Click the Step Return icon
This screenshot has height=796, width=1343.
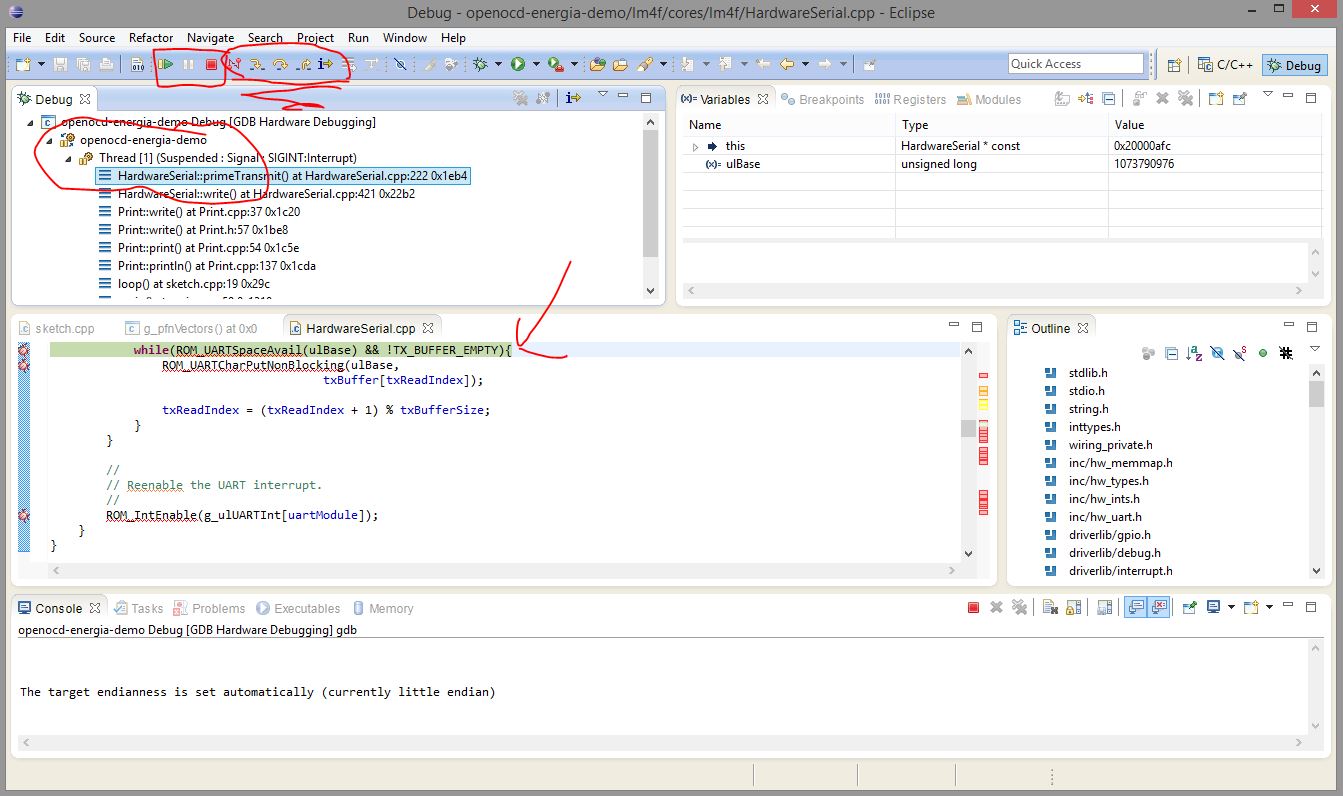tap(303, 64)
